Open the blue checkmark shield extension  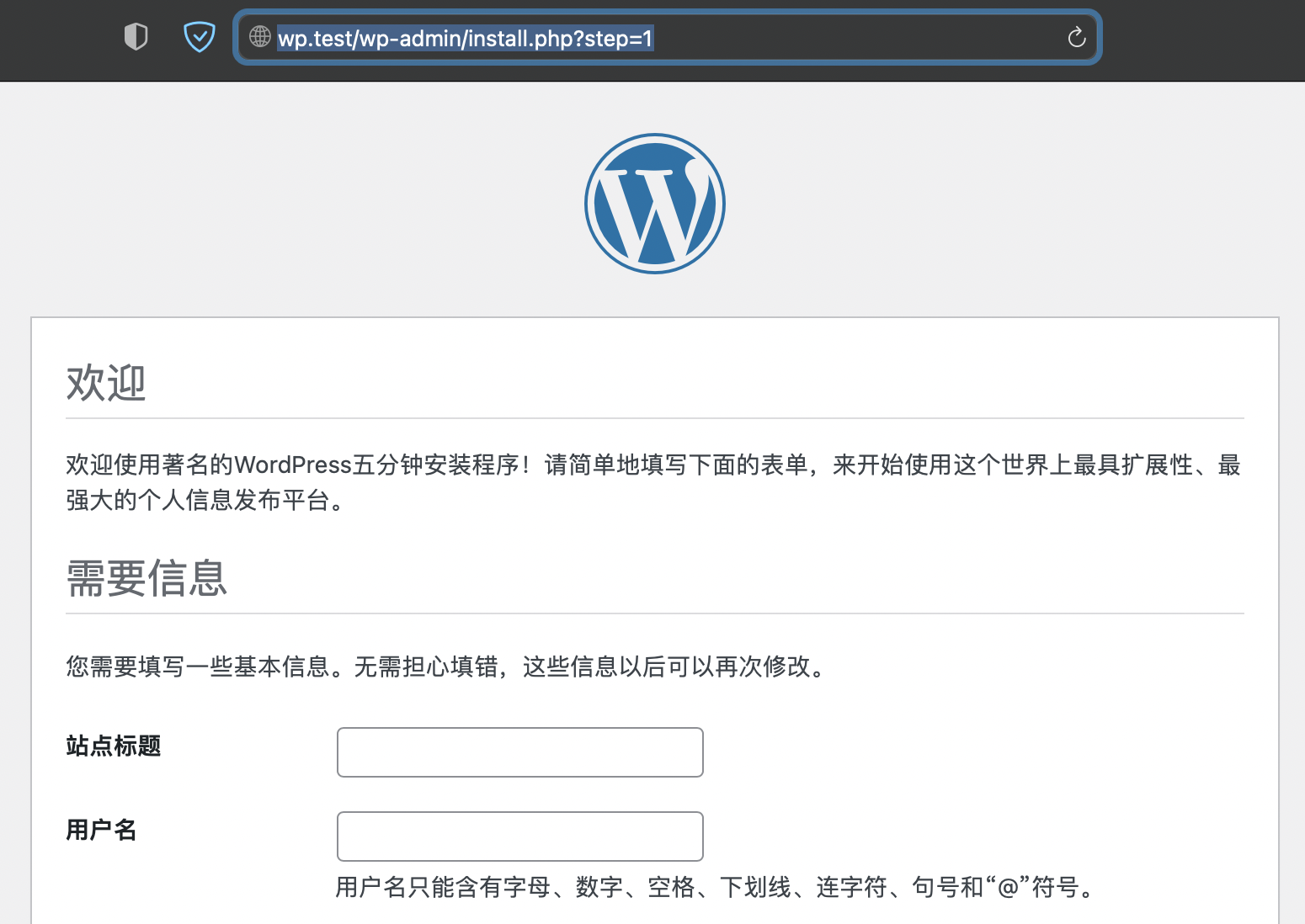point(200,37)
